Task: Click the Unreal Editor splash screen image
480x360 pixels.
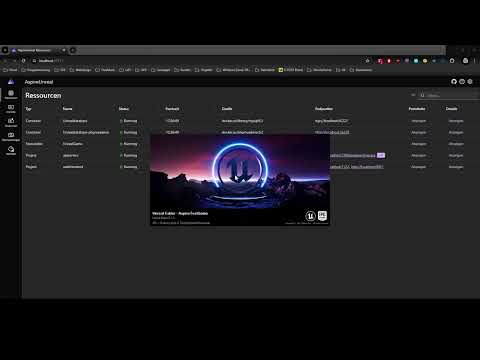Action: (240, 180)
